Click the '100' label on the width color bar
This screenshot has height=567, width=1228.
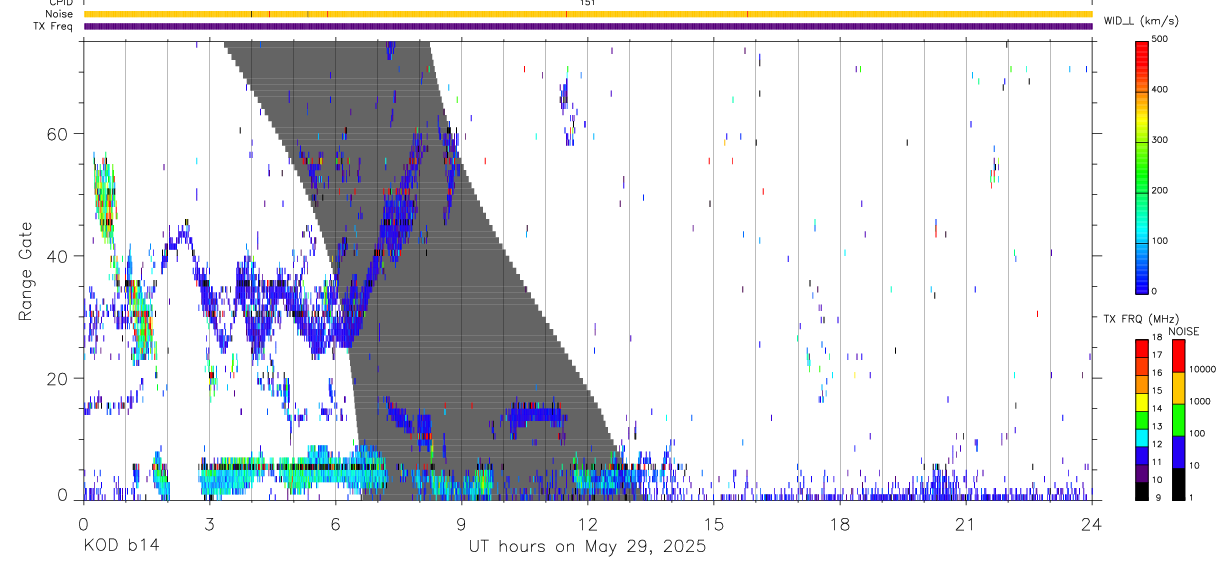click(1159, 241)
